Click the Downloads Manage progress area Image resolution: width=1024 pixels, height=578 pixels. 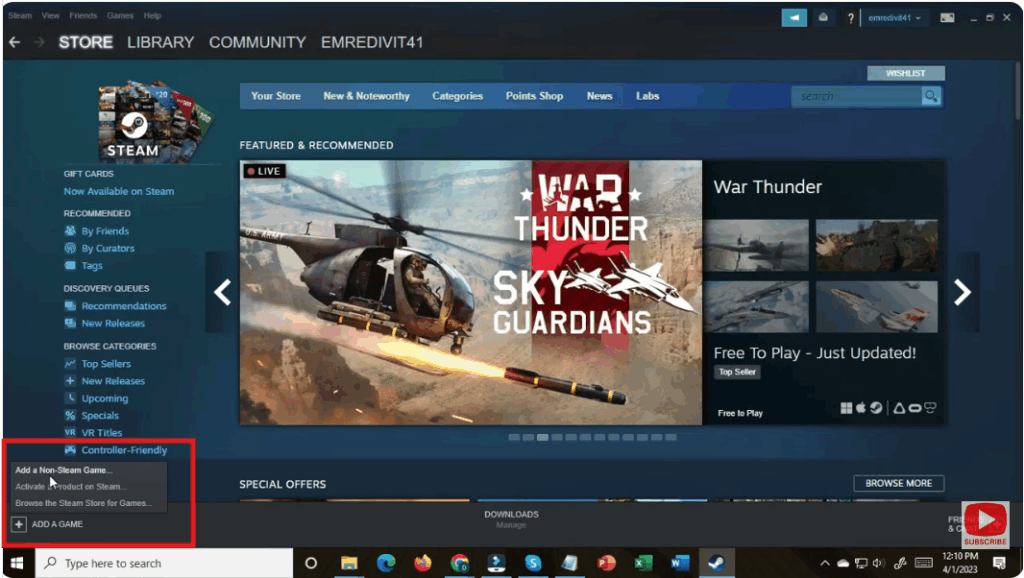pyautogui.click(x=511, y=518)
